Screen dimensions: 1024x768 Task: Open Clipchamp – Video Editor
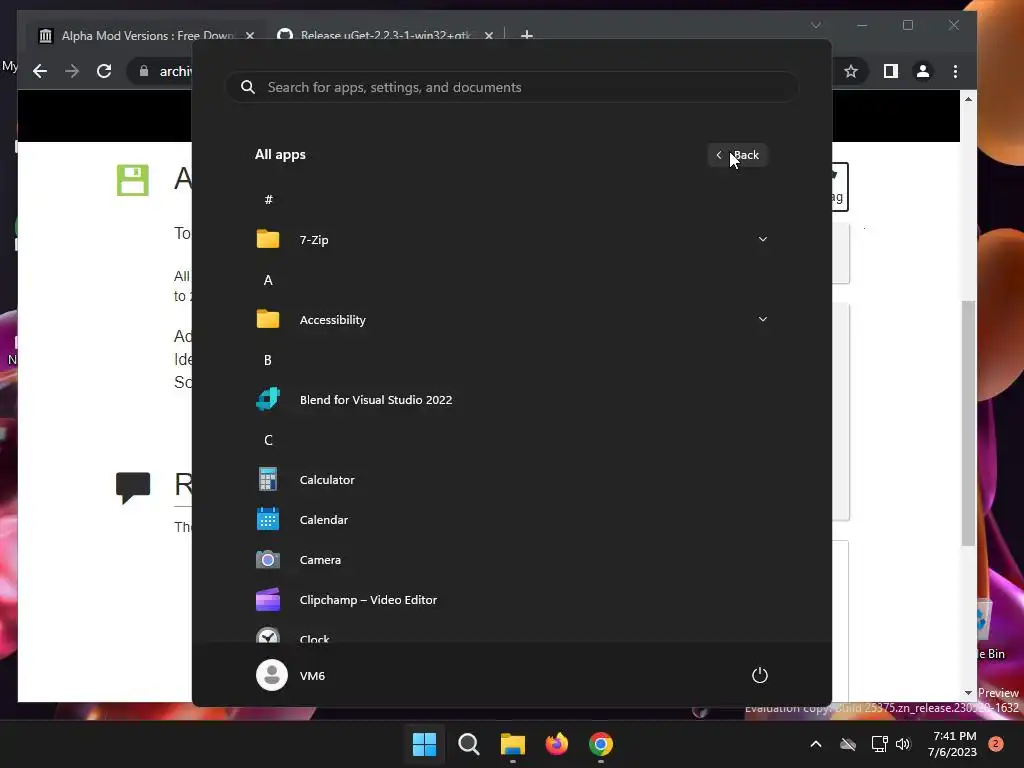click(x=511, y=600)
